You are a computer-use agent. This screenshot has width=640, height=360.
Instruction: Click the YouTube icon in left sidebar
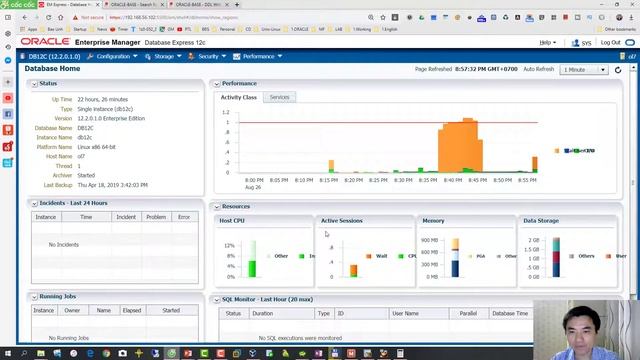[8, 98]
